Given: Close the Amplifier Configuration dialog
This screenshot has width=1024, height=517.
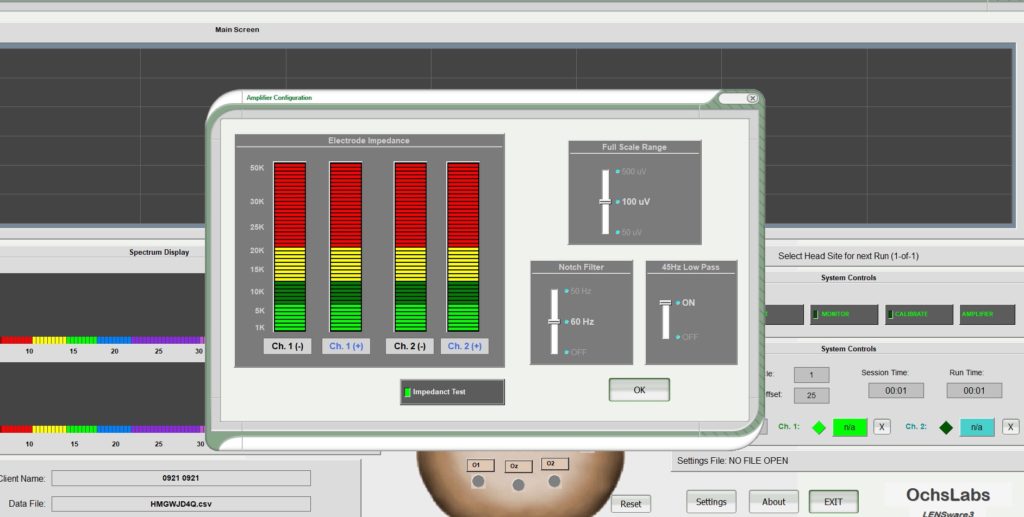Looking at the screenshot, I should 751,98.
